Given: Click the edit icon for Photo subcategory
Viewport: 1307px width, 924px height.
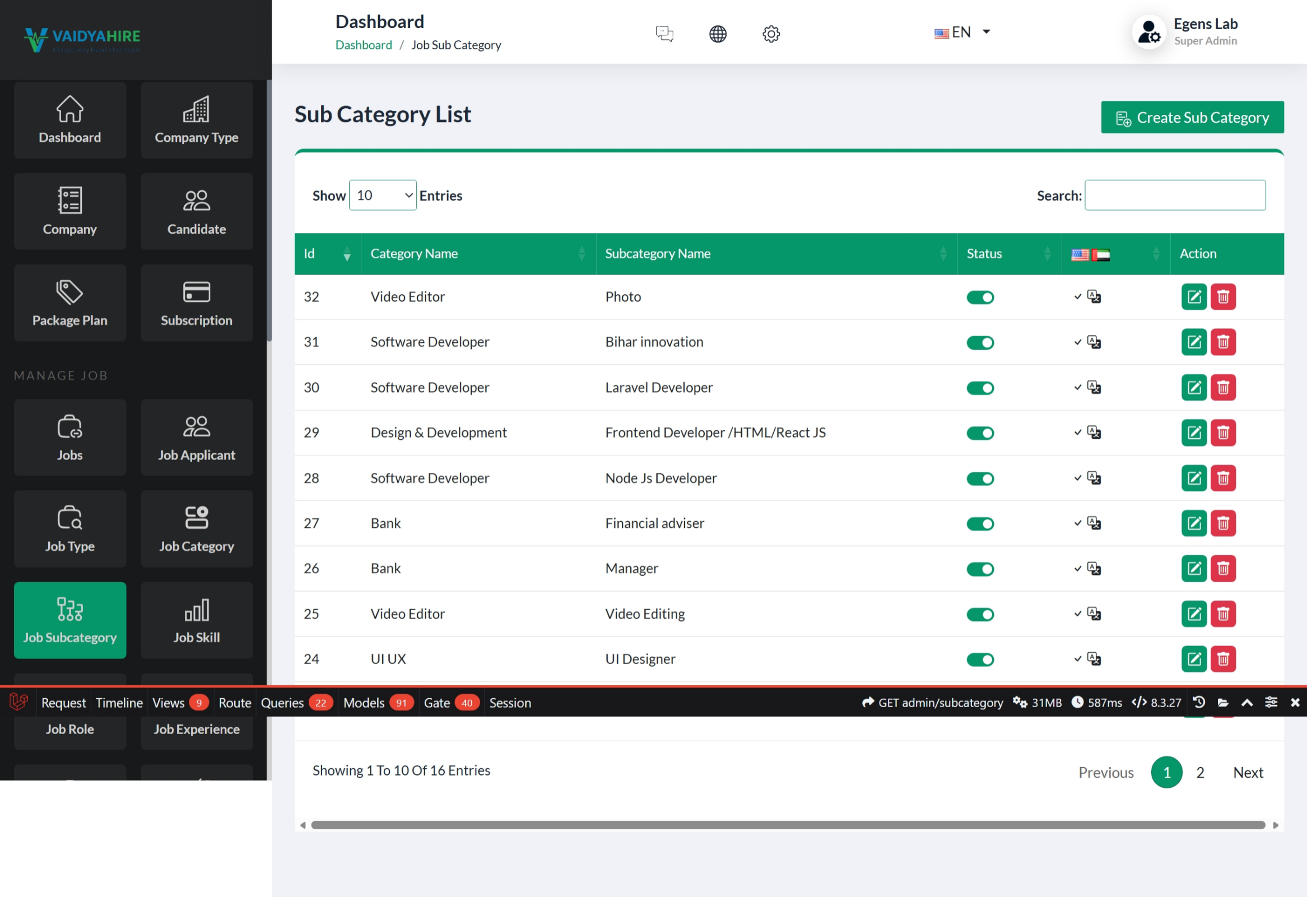Looking at the screenshot, I should click(x=1194, y=296).
